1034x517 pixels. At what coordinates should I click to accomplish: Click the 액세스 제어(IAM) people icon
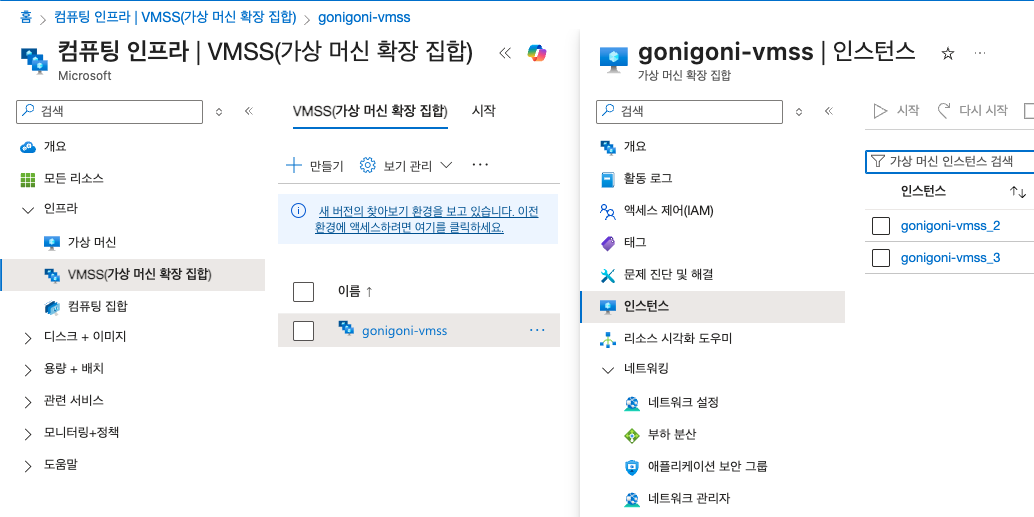tap(607, 211)
